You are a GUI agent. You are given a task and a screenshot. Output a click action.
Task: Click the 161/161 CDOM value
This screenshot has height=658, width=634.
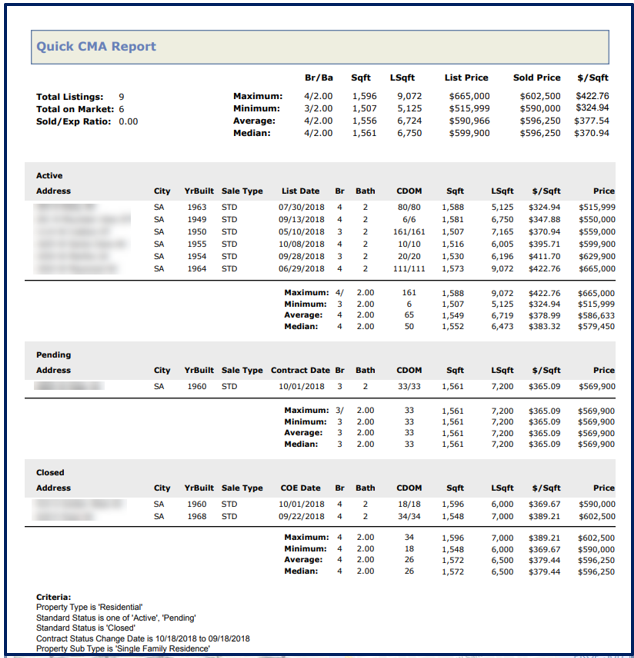pos(408,231)
